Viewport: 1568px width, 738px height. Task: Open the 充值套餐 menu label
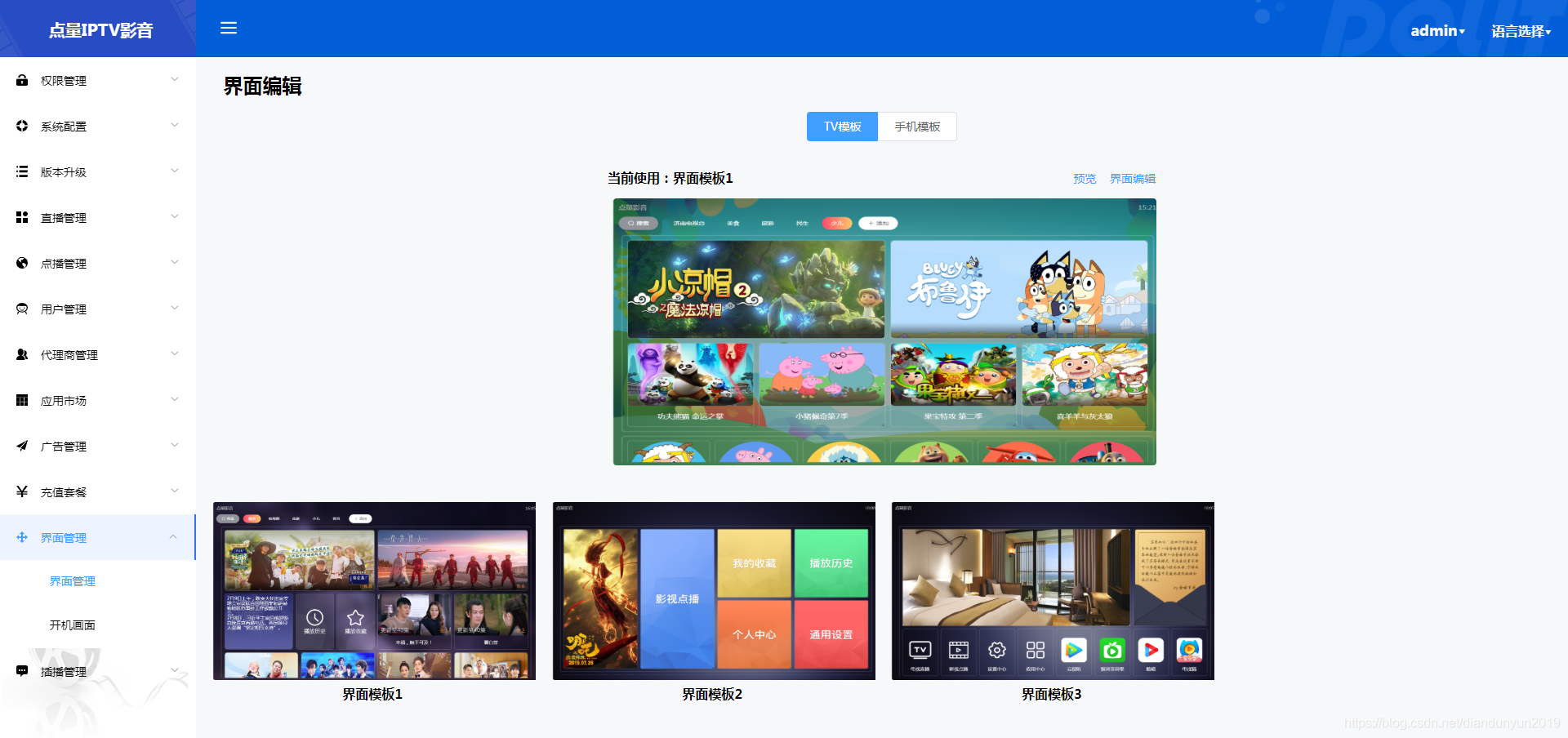point(64,492)
